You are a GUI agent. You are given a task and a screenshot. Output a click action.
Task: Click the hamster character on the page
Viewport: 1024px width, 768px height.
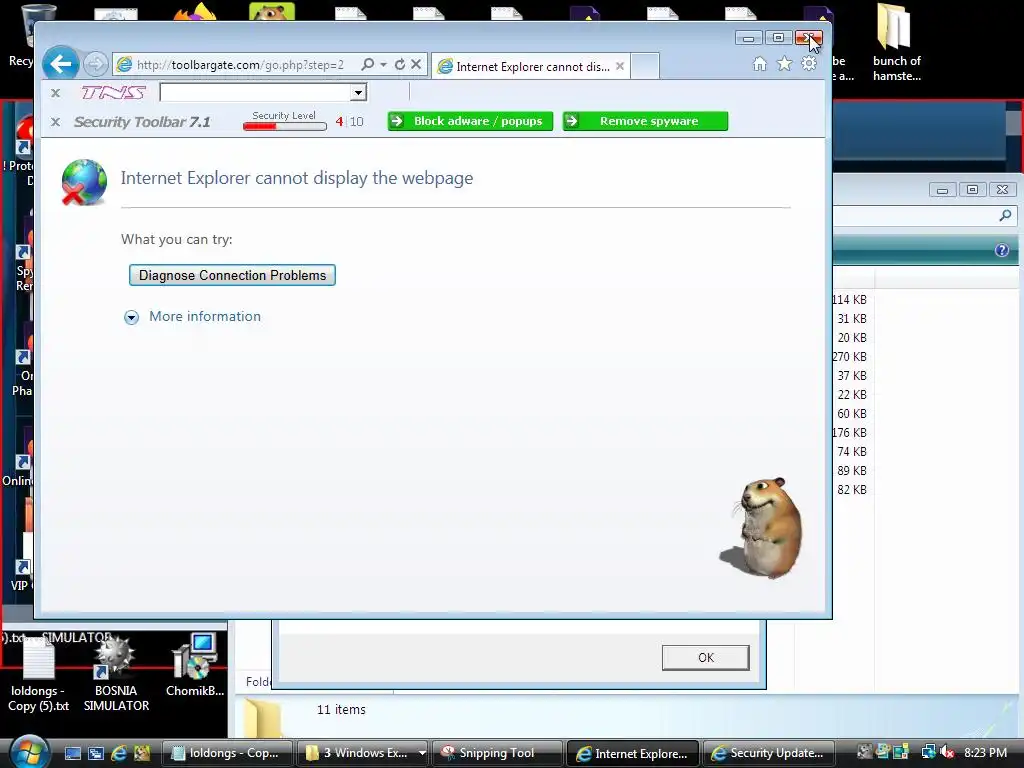pos(764,528)
